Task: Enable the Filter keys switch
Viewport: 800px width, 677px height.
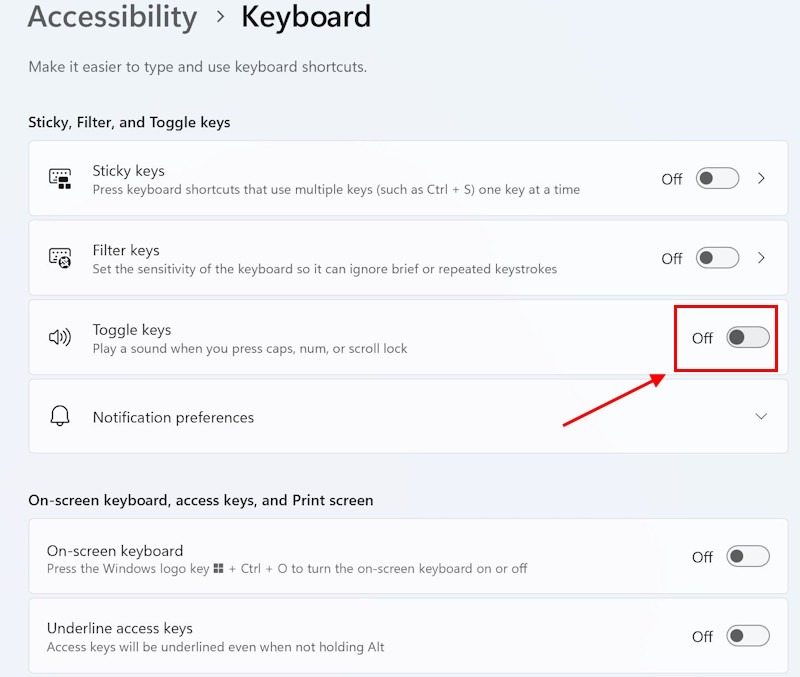Action: pos(717,258)
